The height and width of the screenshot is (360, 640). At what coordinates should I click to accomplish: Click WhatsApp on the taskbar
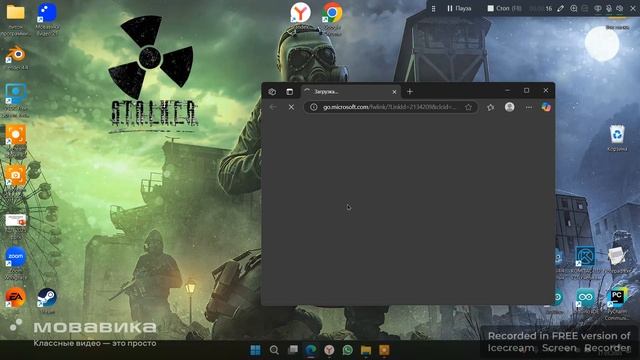click(x=348, y=350)
